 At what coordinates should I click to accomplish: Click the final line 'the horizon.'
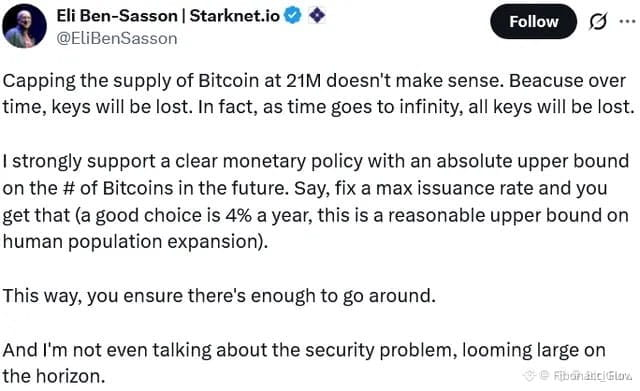tap(54, 376)
